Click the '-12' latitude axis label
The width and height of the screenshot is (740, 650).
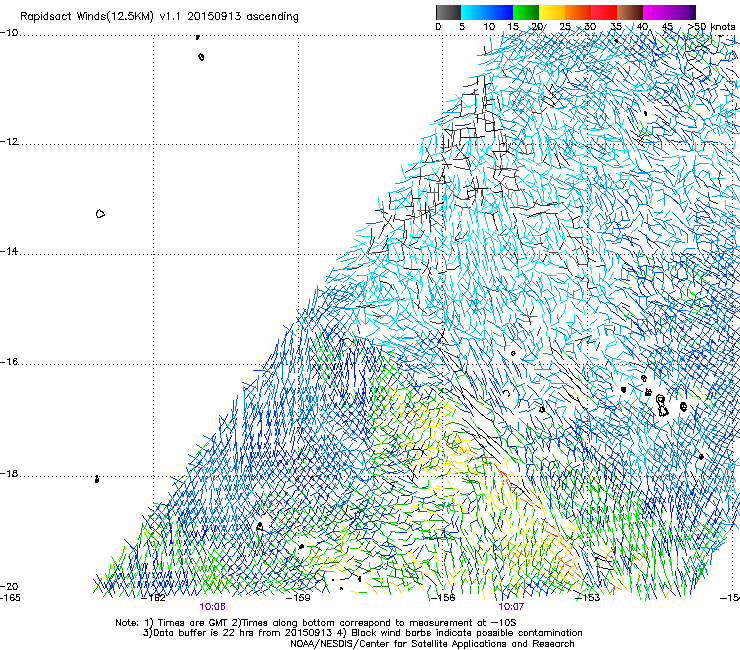click(9, 142)
